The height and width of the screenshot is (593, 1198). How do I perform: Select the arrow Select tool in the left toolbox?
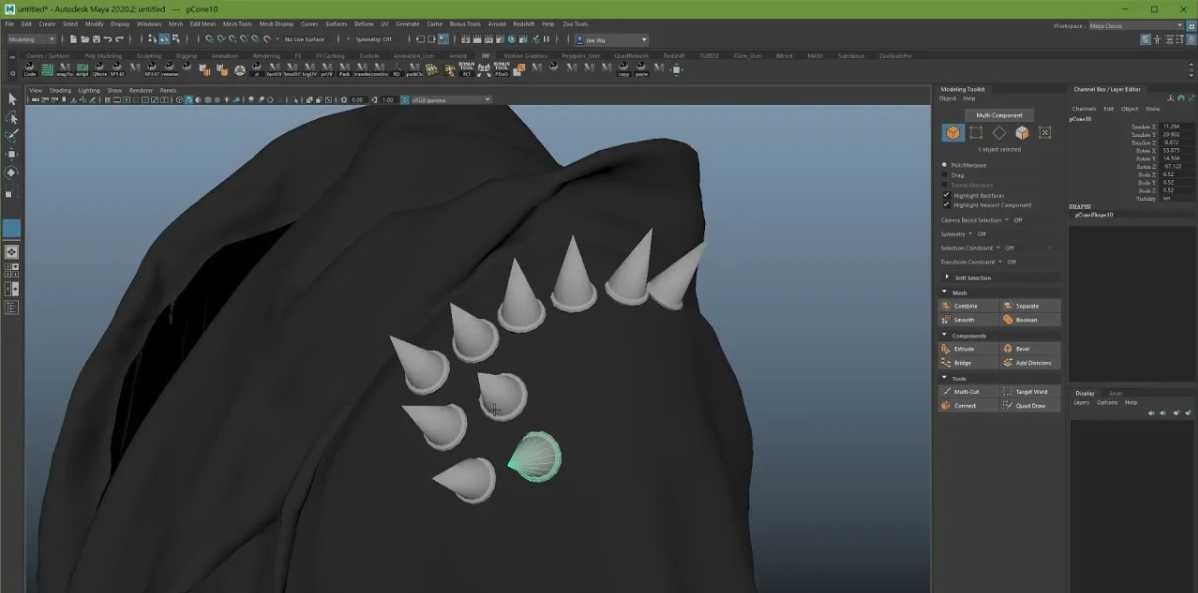12,99
